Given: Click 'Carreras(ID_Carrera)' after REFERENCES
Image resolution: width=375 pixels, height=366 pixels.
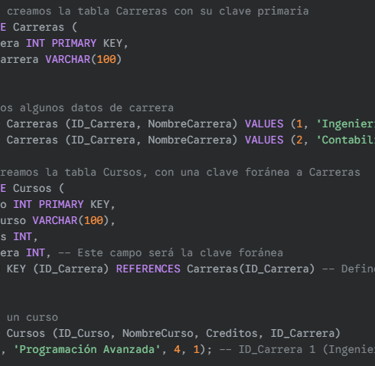Looking at the screenshot, I should [251, 269].
